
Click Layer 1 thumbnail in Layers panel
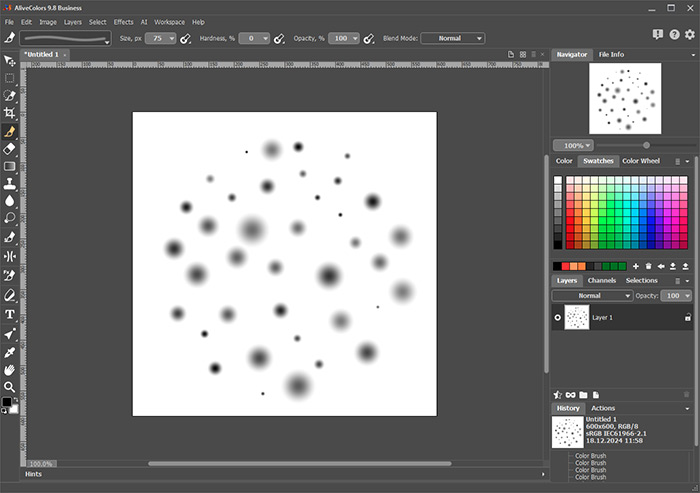tap(577, 318)
